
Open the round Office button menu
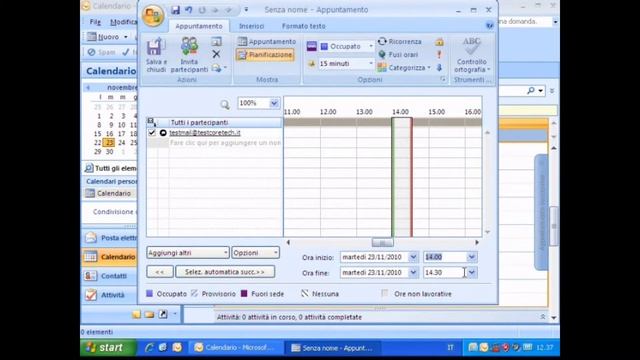click(153, 16)
